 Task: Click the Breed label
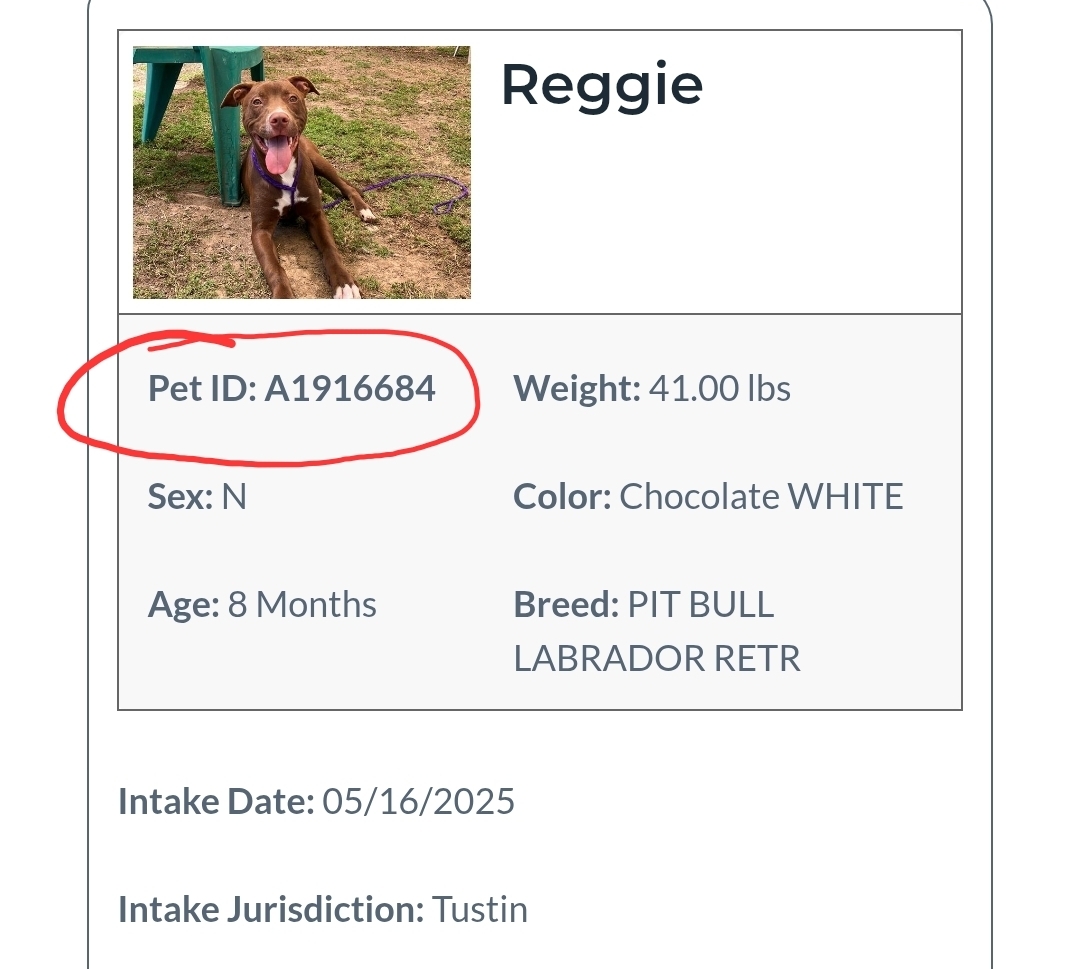coord(566,605)
